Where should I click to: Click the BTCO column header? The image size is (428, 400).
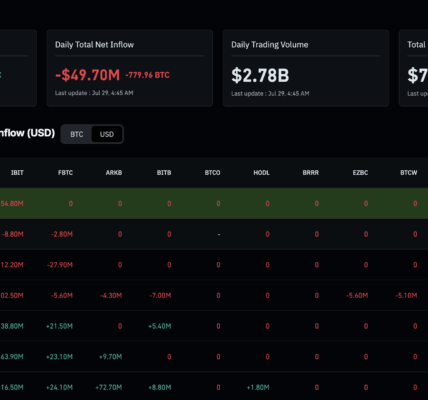(x=212, y=173)
